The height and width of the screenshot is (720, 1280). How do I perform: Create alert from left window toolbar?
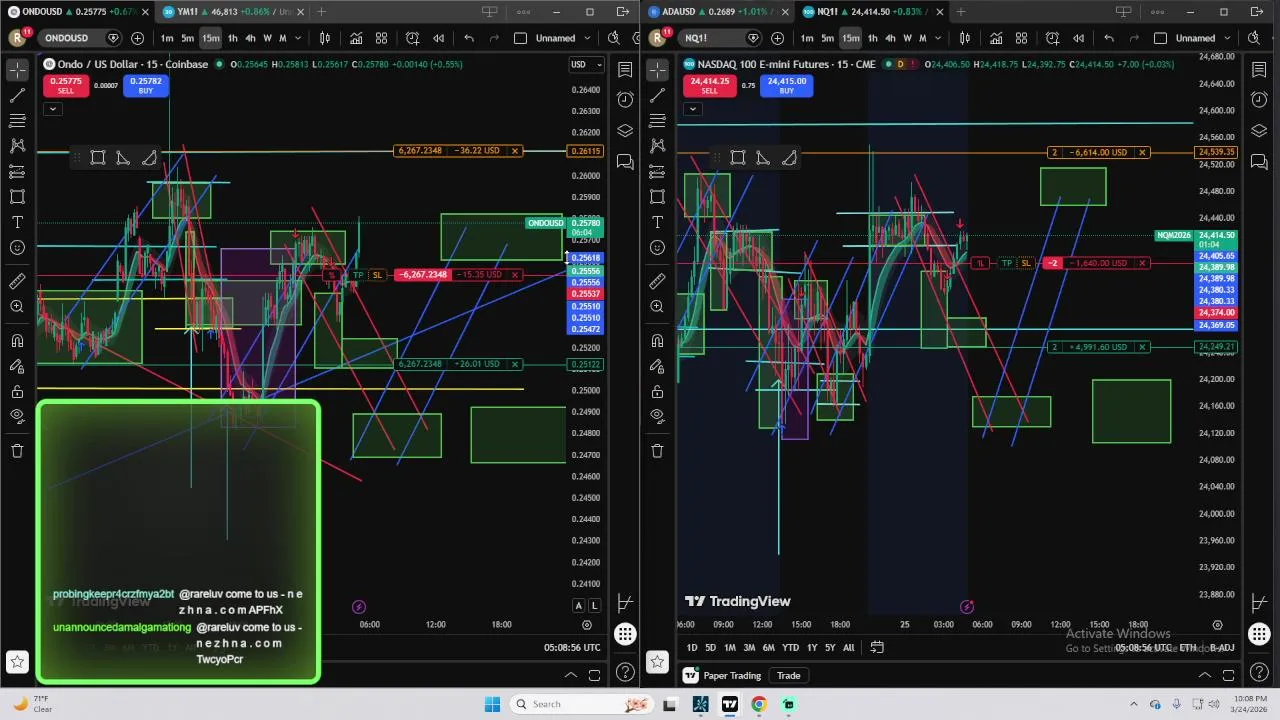coord(412,38)
